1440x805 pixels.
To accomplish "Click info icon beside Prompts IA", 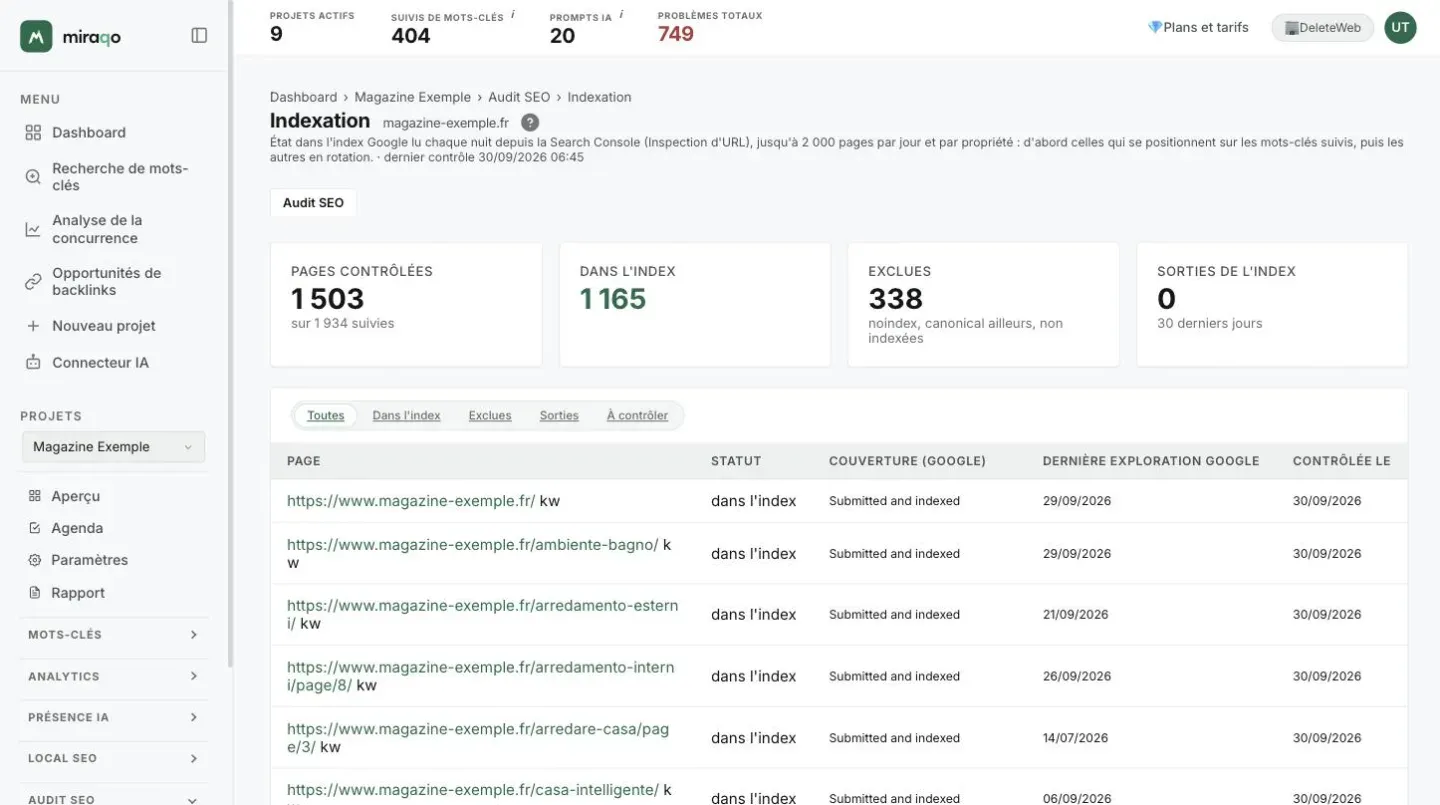I will coord(621,15).
